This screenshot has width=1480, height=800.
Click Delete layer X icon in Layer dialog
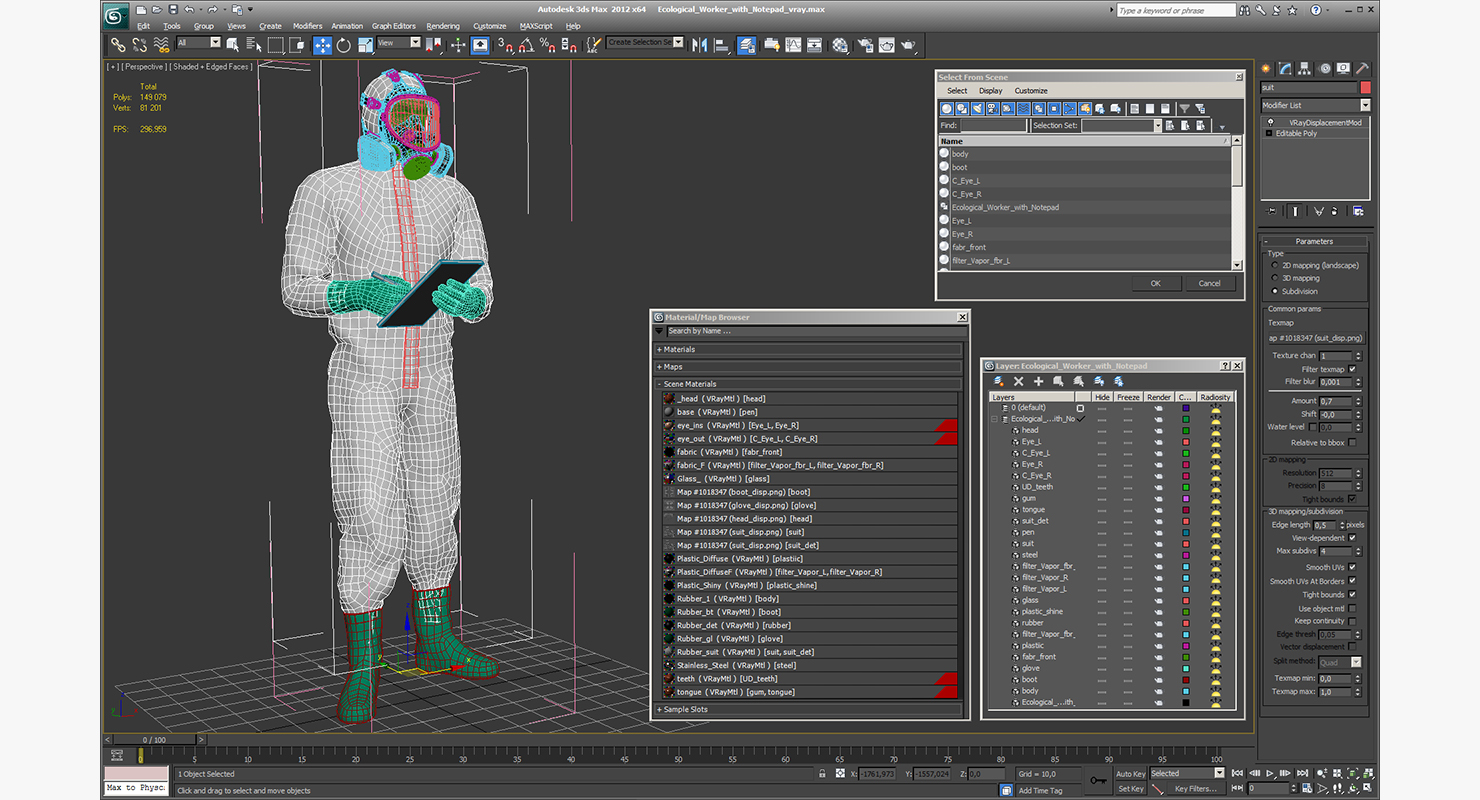click(1018, 381)
